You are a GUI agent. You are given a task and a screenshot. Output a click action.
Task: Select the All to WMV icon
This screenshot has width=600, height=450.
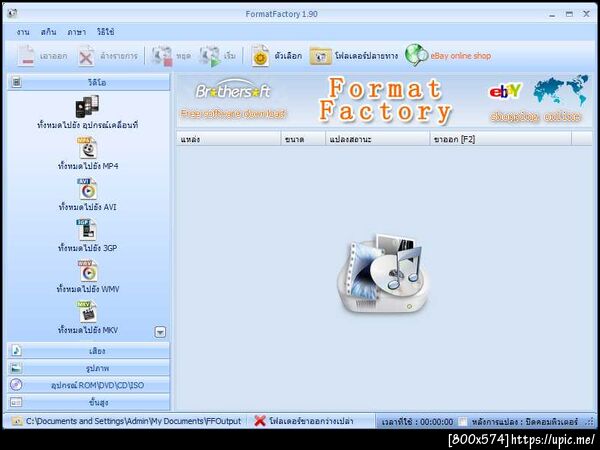(88, 271)
